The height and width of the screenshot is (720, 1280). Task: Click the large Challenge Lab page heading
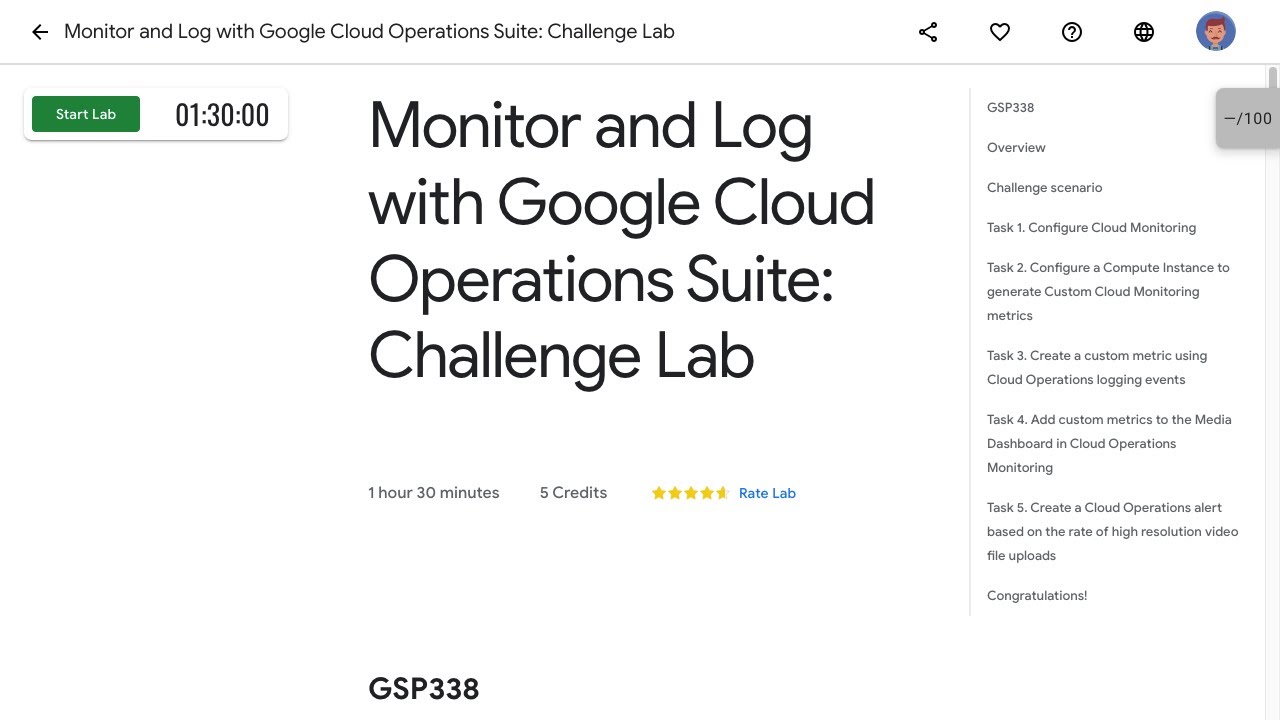point(621,241)
